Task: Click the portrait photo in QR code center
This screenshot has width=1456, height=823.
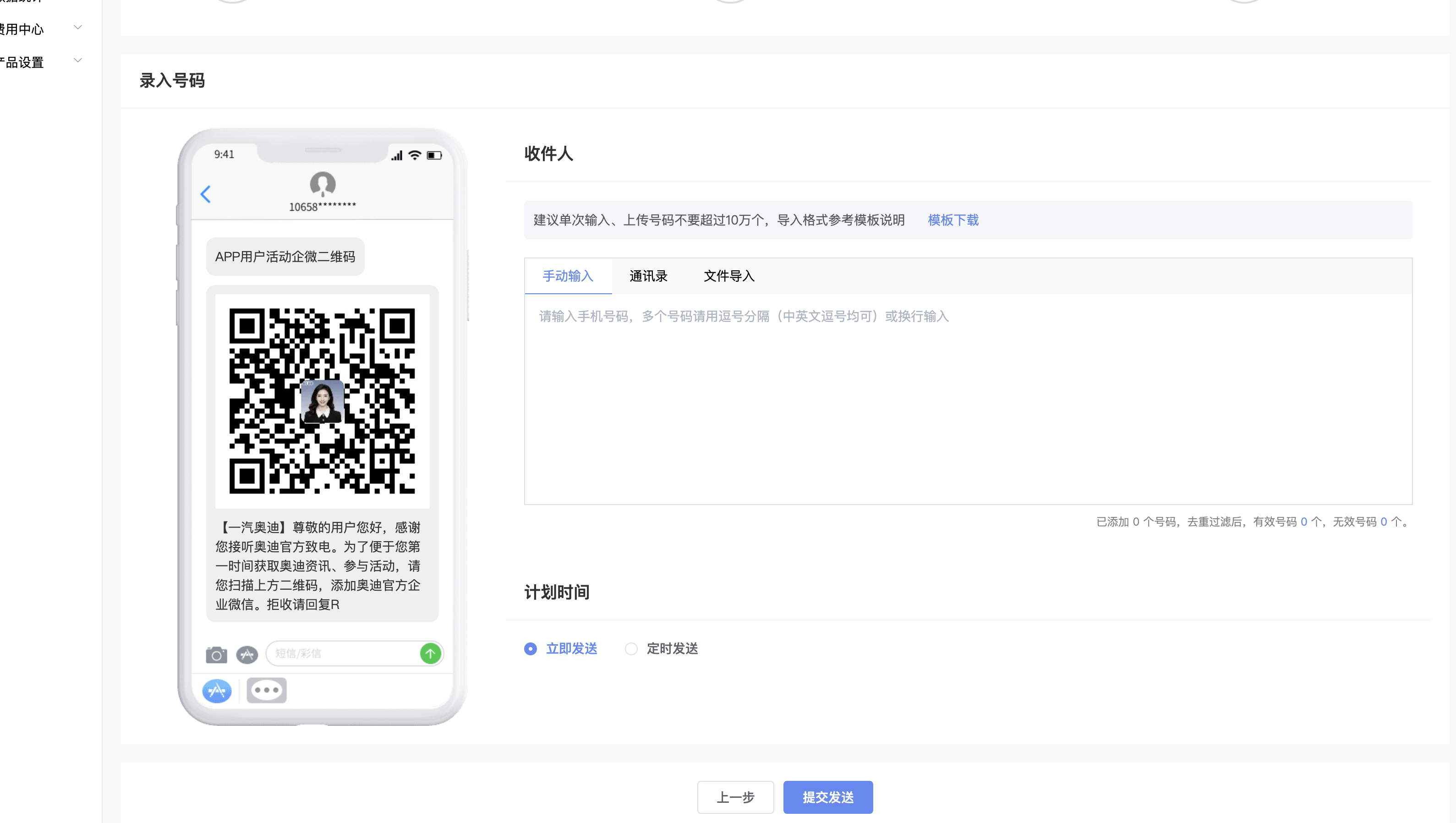Action: click(322, 401)
